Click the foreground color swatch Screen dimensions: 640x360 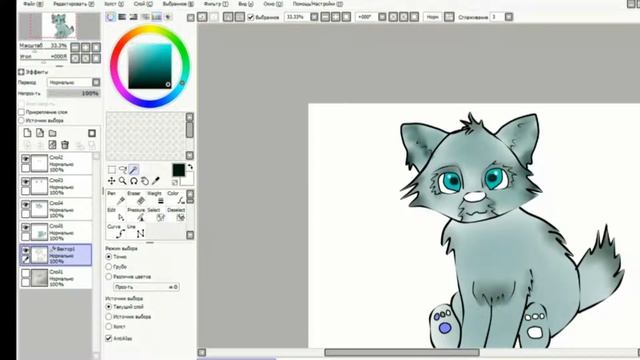178,170
